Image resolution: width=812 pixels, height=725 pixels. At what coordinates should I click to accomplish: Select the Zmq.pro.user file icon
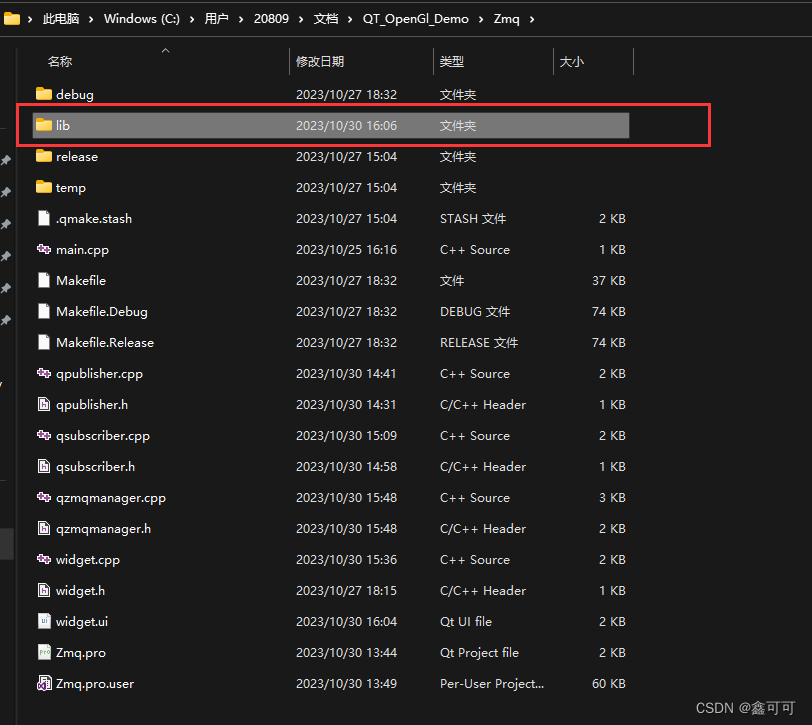pos(44,684)
